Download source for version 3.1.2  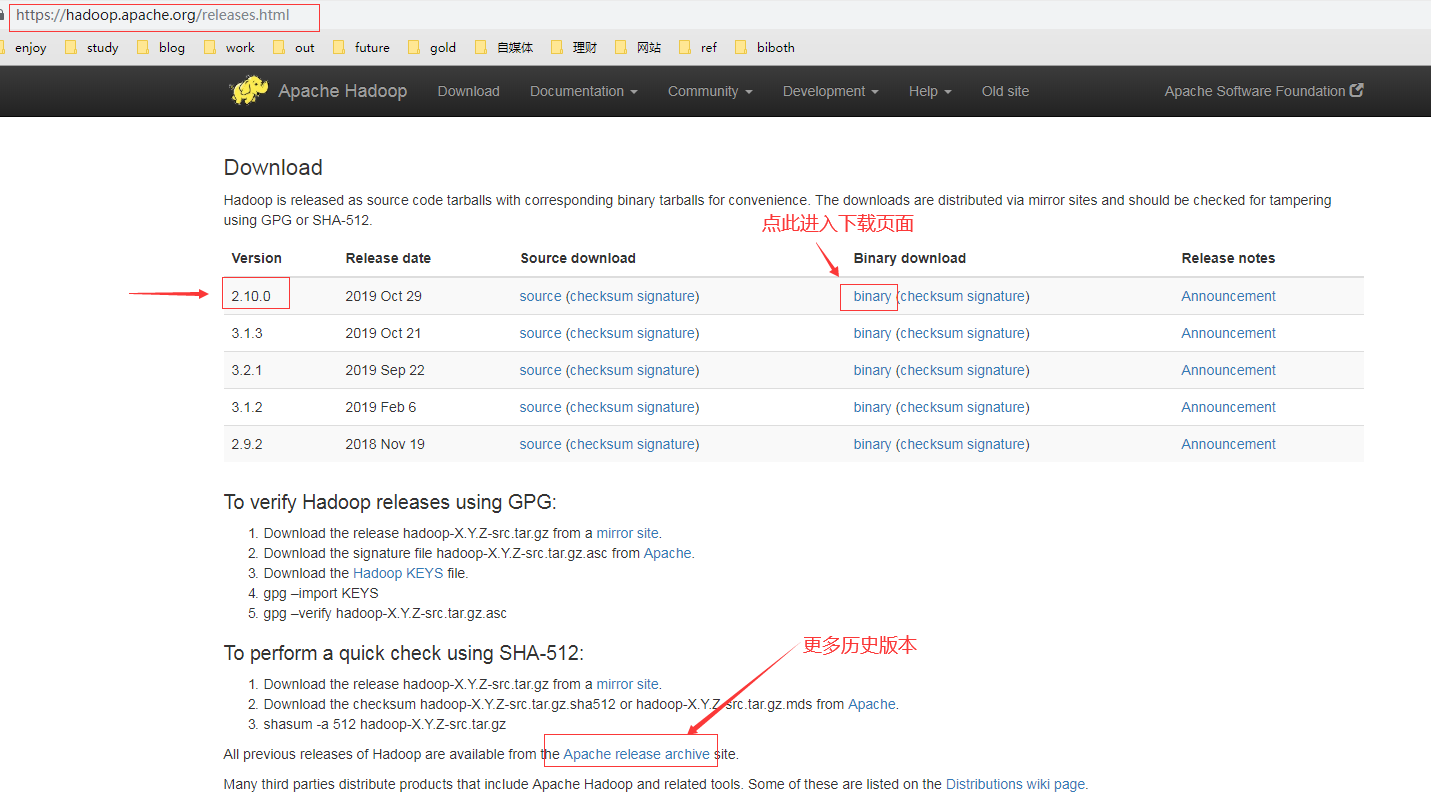point(540,407)
